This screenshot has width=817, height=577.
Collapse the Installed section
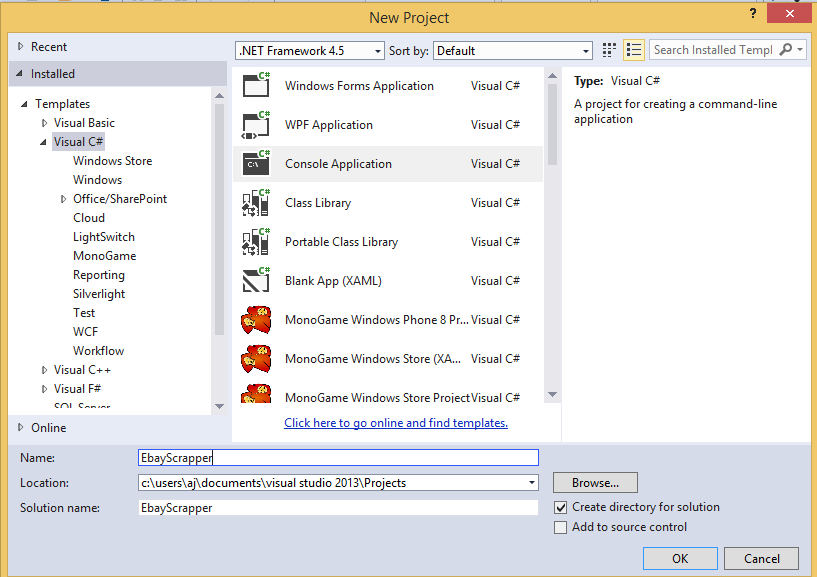coord(19,73)
